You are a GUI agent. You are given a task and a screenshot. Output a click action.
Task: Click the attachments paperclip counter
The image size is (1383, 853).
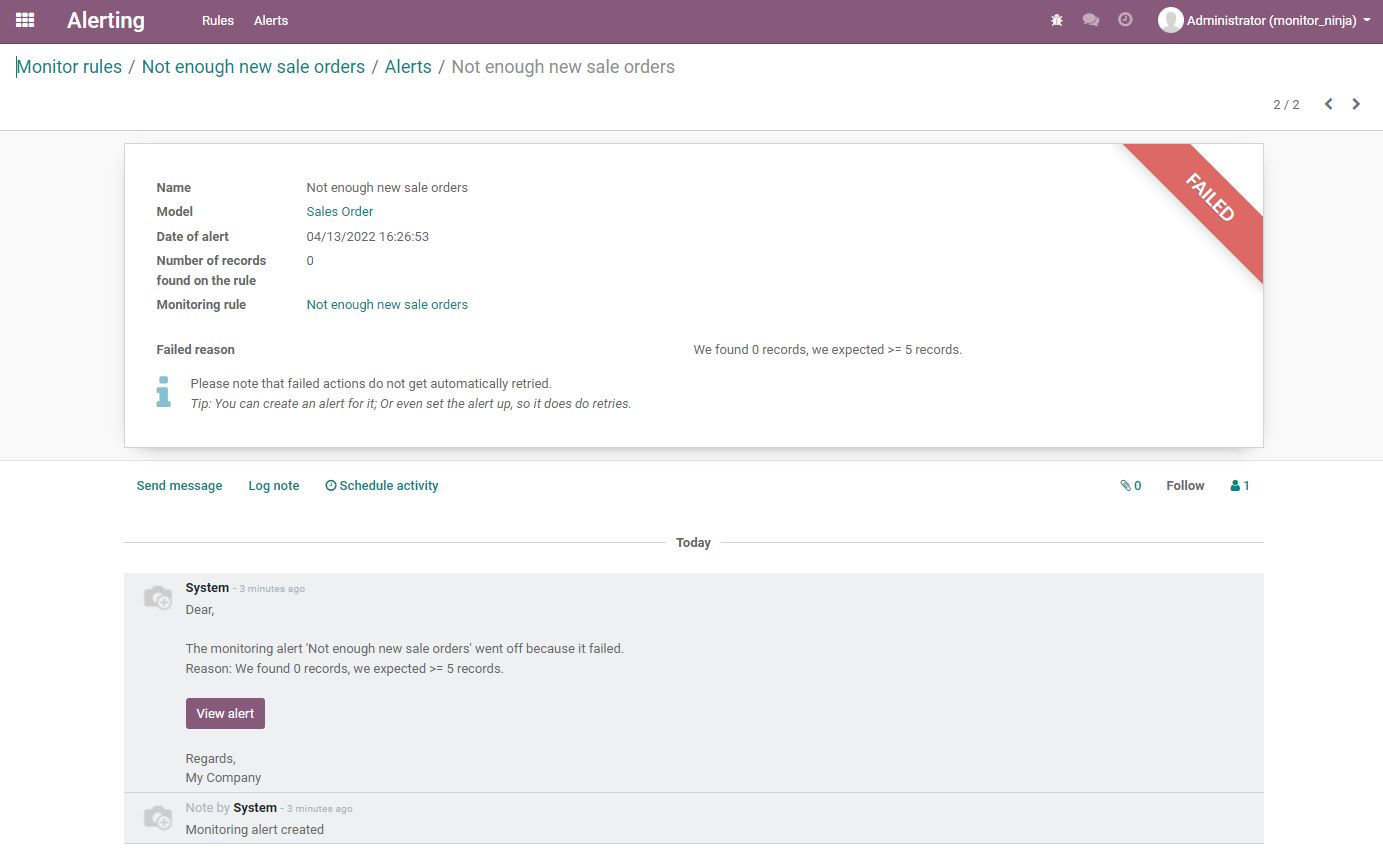pyautogui.click(x=1131, y=486)
